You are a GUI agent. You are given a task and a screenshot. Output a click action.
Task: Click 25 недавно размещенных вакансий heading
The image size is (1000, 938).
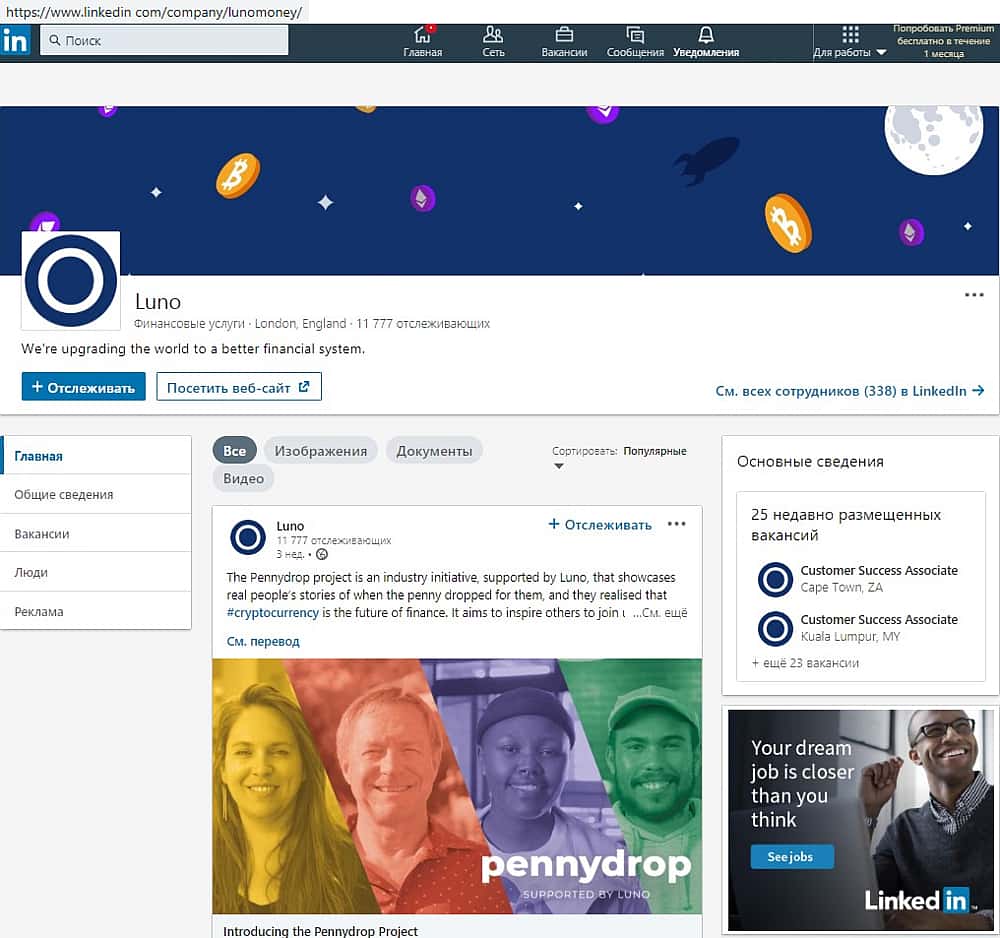(x=846, y=524)
